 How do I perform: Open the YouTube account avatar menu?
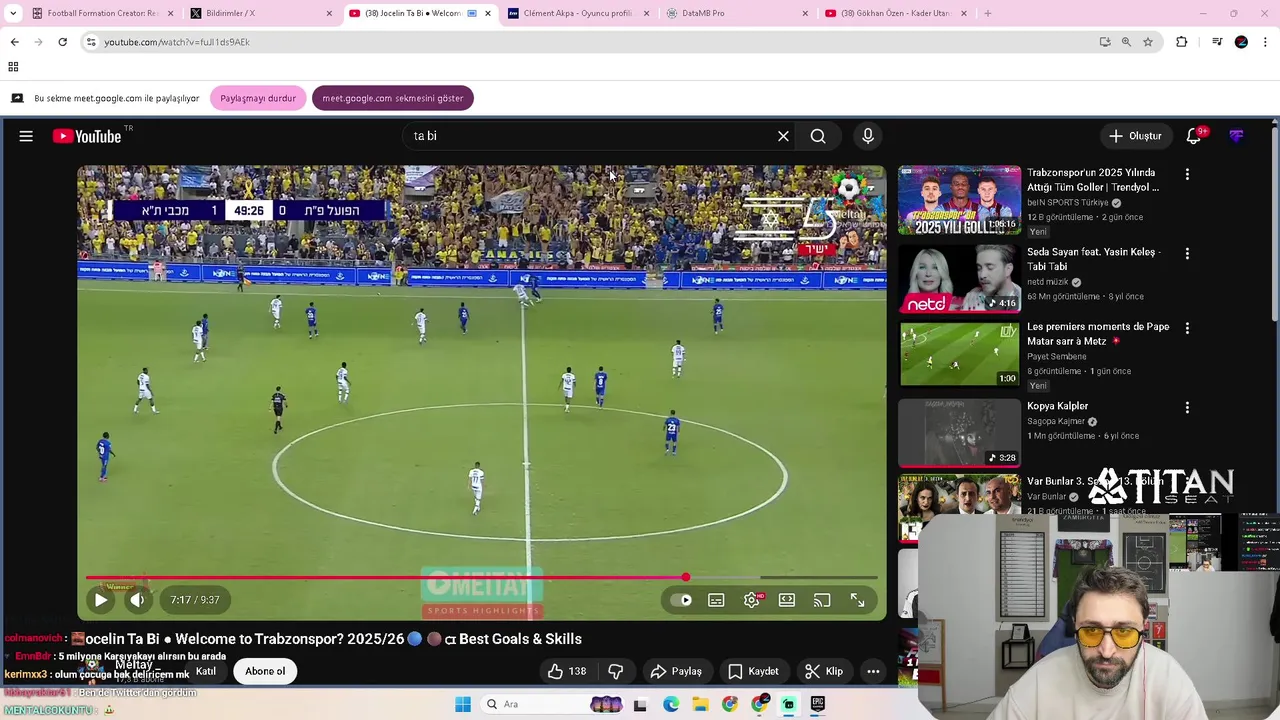click(x=1237, y=136)
